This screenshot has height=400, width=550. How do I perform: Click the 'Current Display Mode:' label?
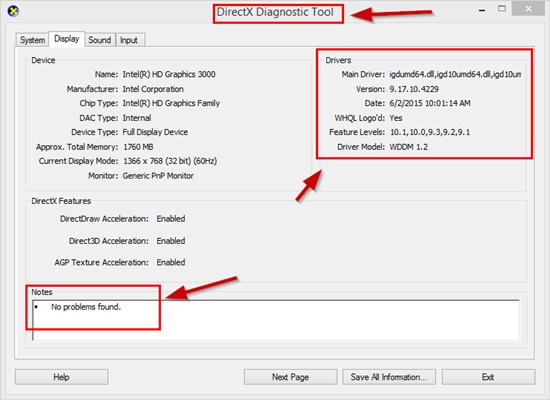[x=79, y=161]
